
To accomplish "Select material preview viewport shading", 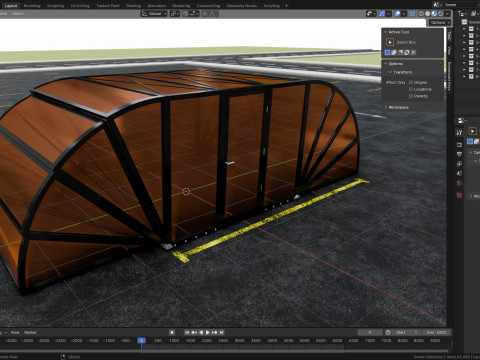I will point(434,14).
